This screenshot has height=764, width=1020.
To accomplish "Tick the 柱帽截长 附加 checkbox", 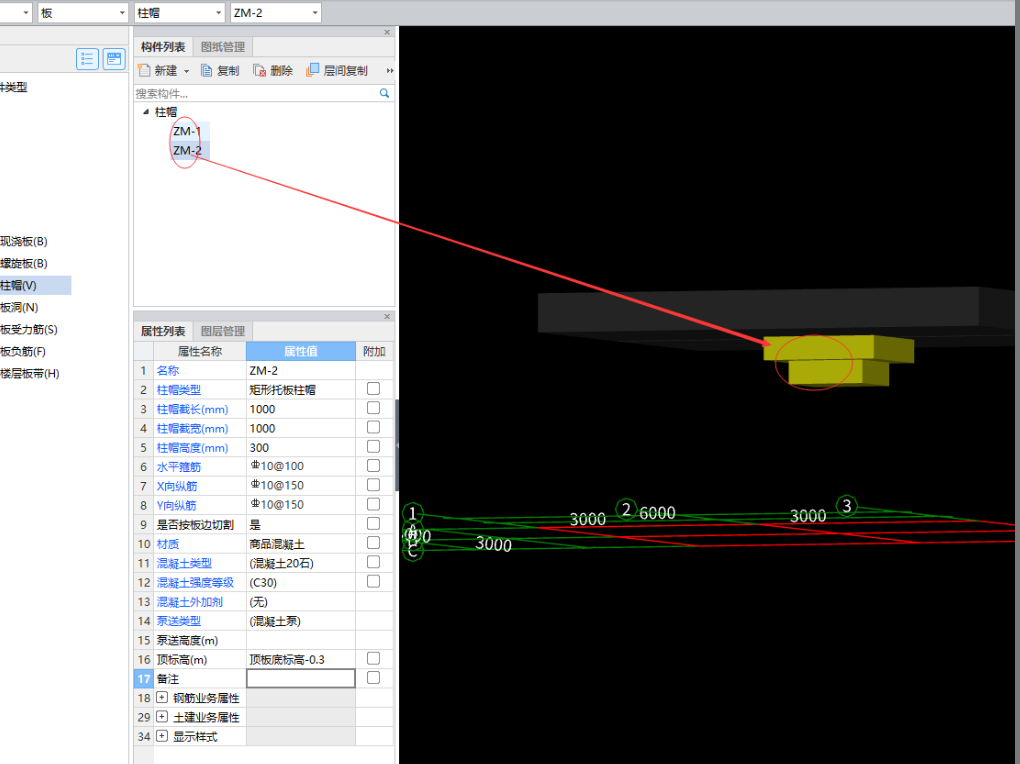I will pos(373,408).
